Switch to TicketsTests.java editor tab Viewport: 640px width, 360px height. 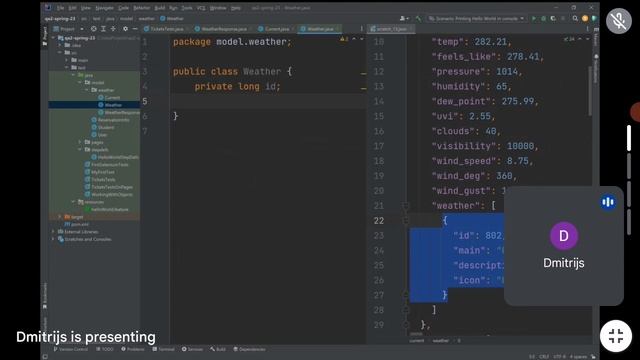point(167,29)
